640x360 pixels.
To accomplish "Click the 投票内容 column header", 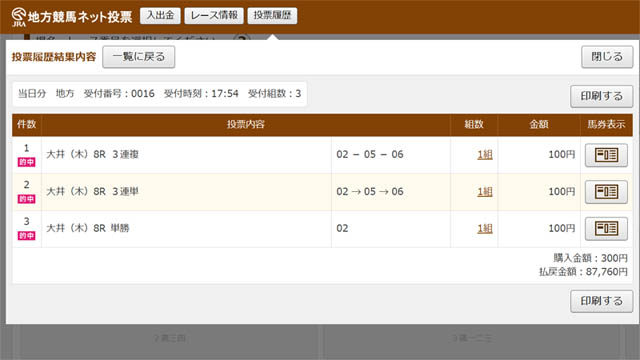I will [246, 124].
